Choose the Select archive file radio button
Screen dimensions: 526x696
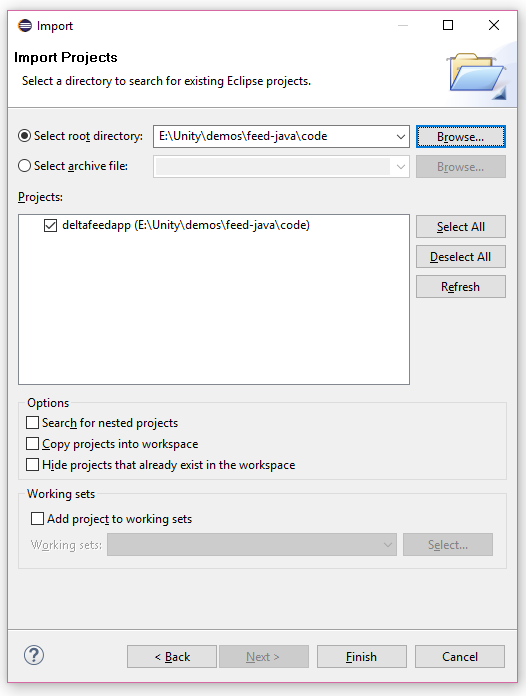click(24, 166)
